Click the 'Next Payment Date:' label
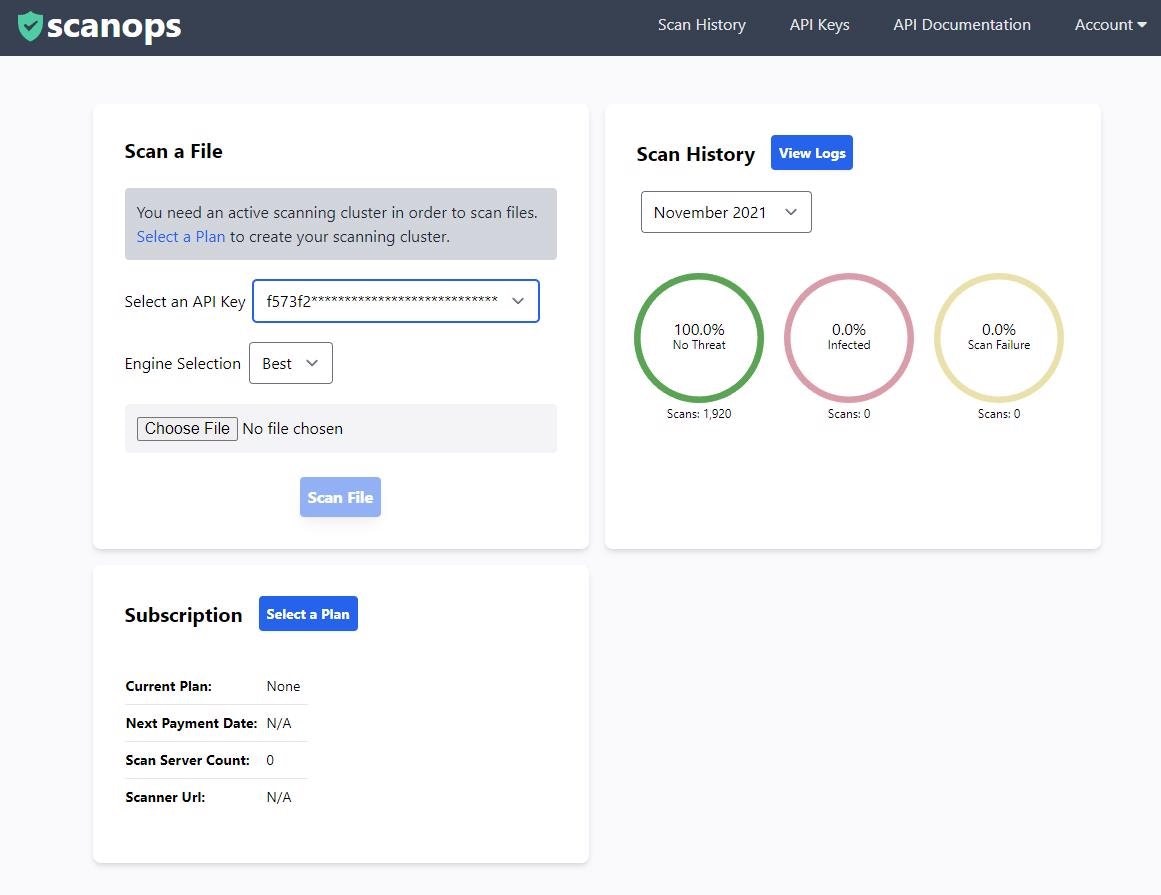 coord(191,723)
